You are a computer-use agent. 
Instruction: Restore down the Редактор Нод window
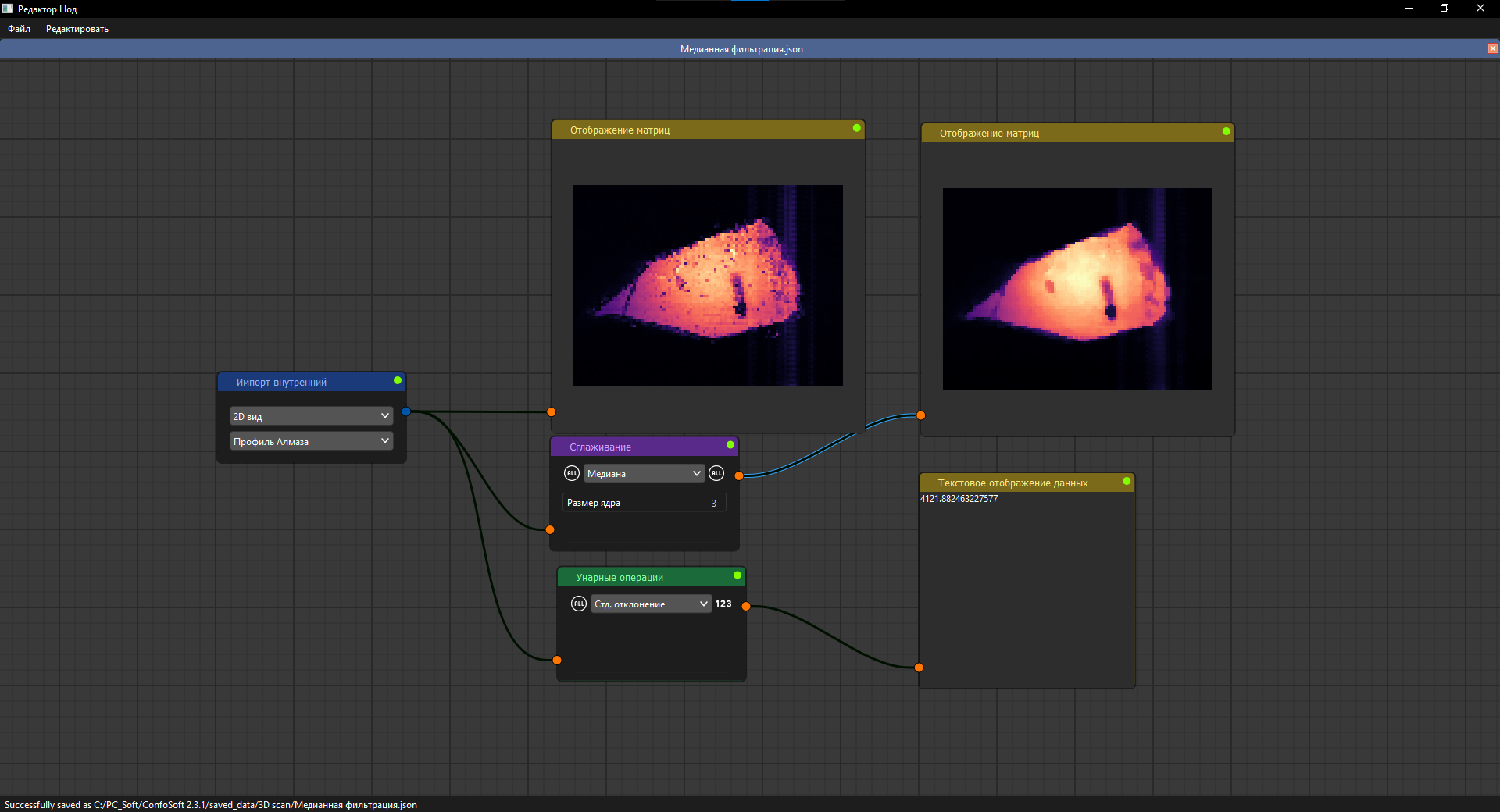1445,9
